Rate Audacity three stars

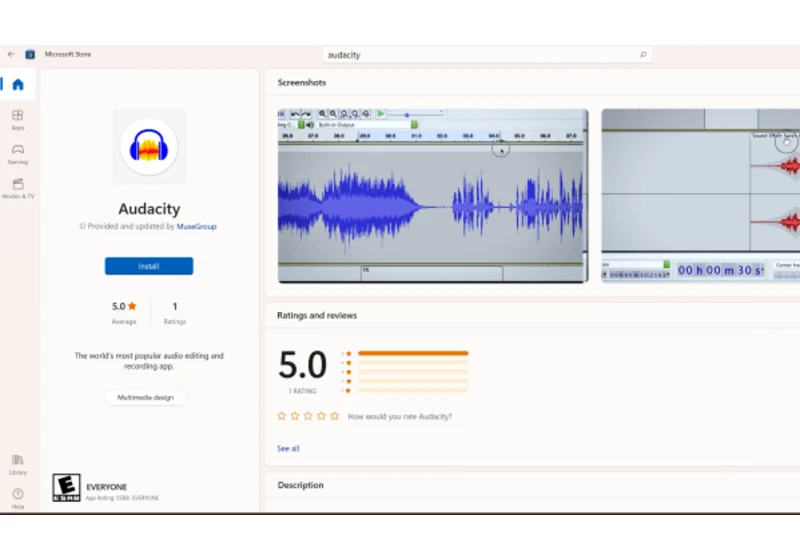[x=308, y=416]
